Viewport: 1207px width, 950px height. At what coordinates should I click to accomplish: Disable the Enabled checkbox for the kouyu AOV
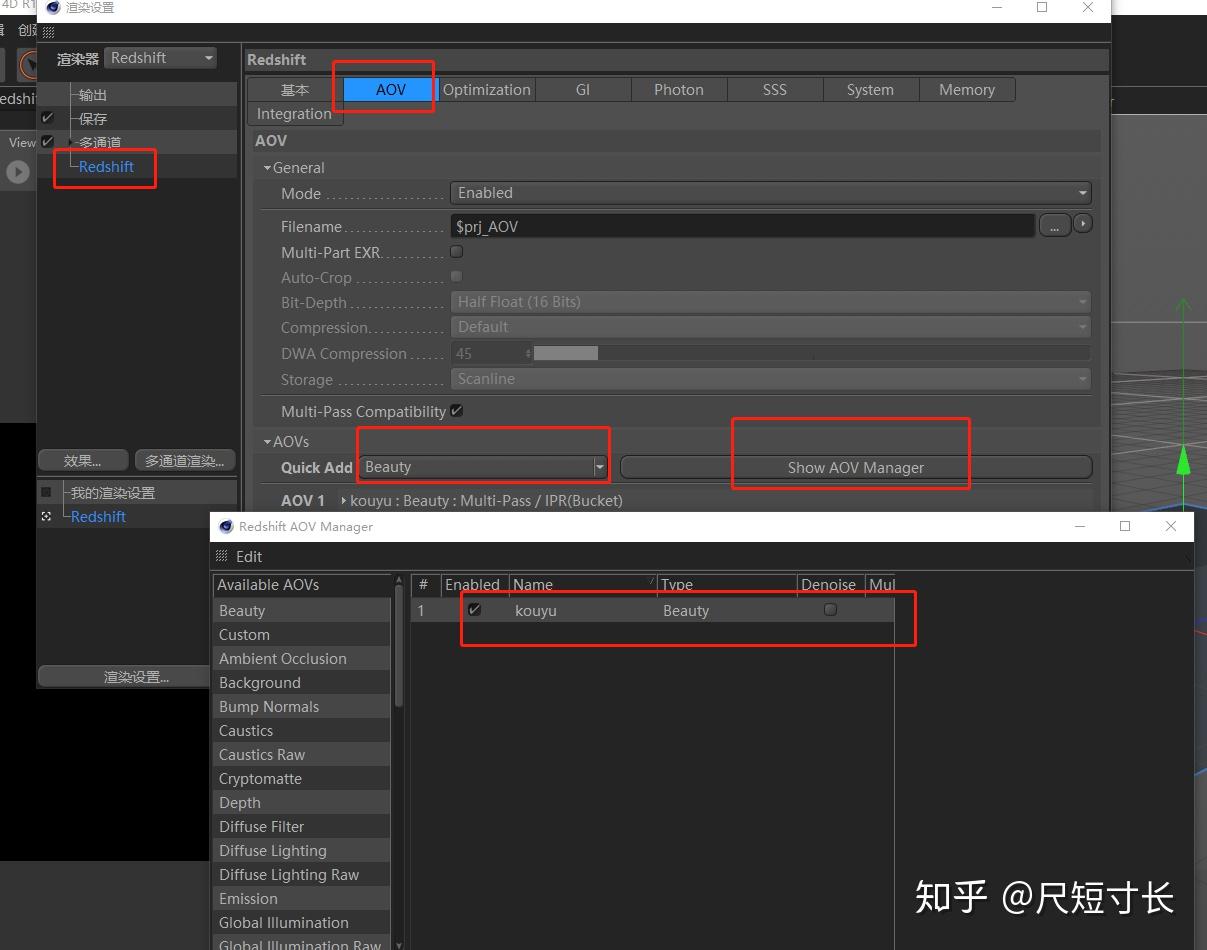474,610
